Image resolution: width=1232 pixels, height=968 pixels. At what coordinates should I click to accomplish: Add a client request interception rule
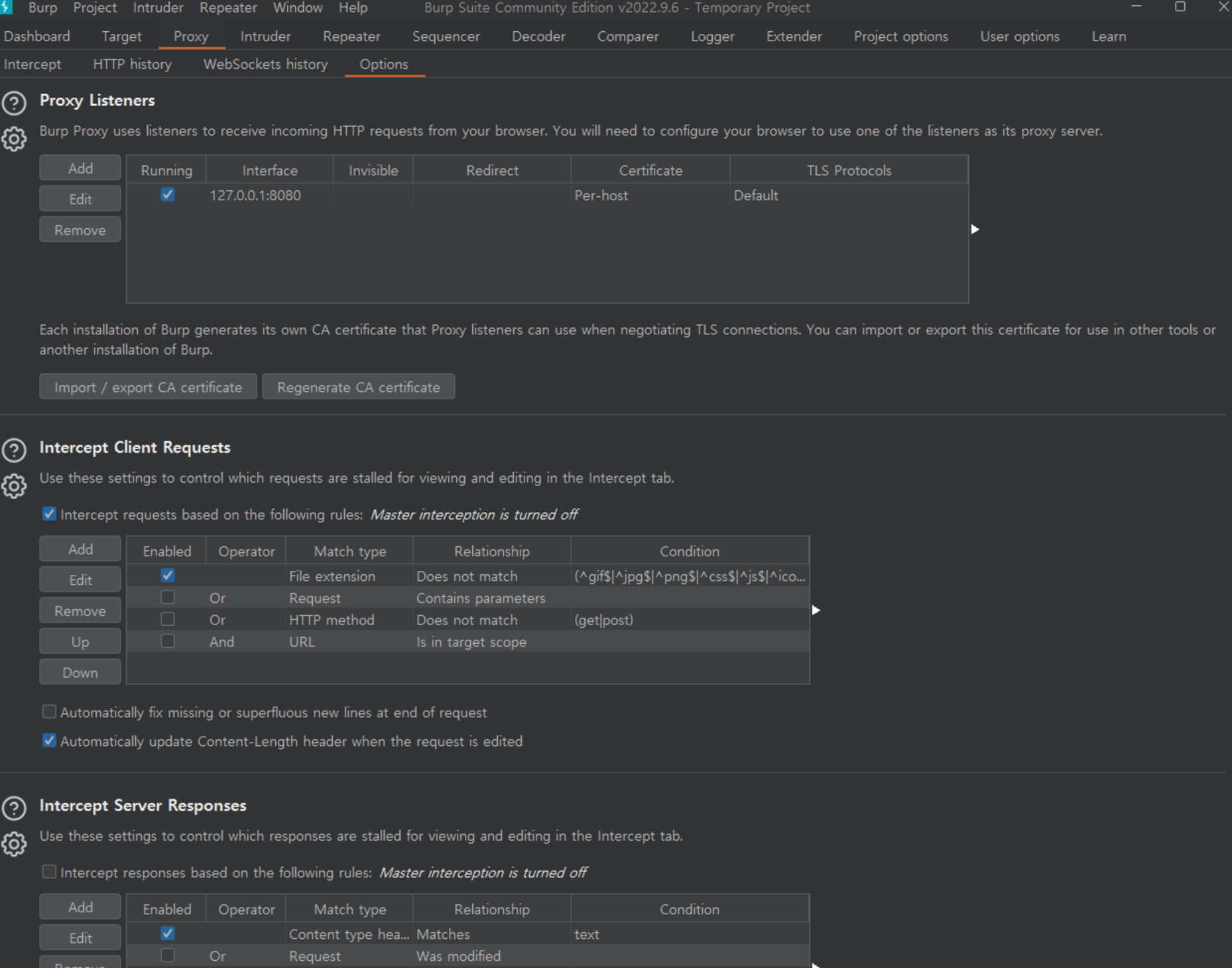click(80, 548)
